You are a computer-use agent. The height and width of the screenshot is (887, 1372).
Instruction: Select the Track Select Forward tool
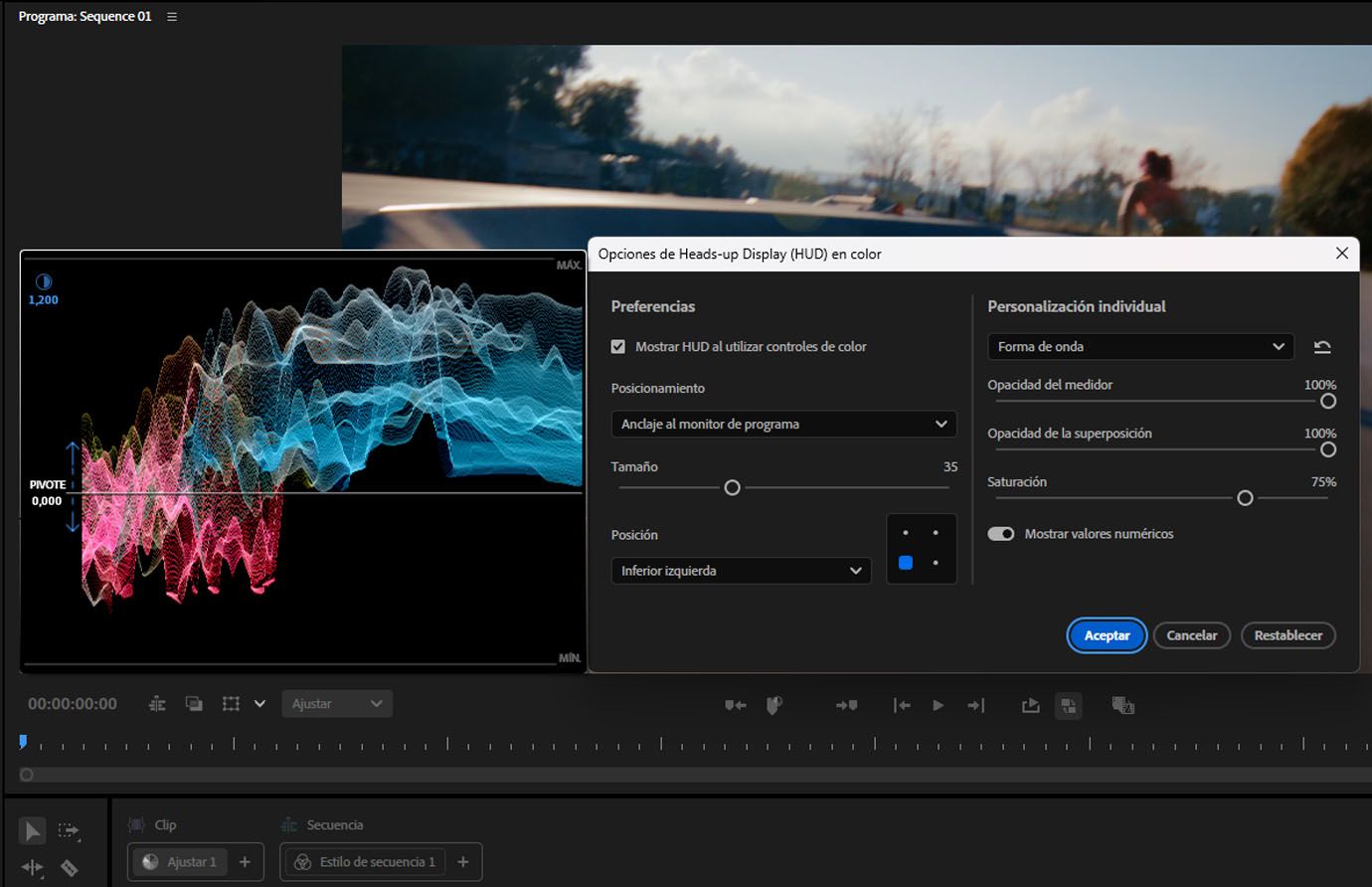(x=69, y=830)
